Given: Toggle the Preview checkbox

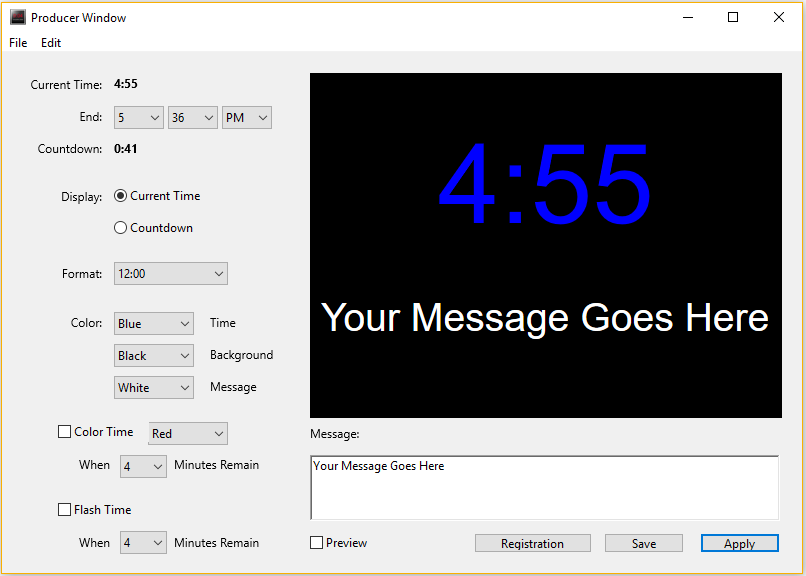Looking at the screenshot, I should [x=314, y=542].
